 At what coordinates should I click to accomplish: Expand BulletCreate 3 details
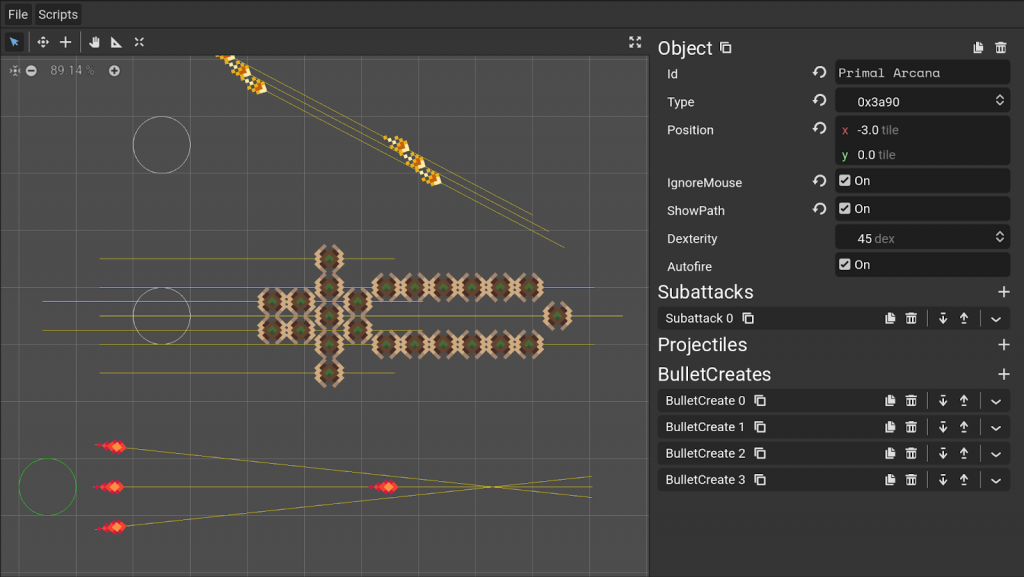pyautogui.click(x=996, y=481)
